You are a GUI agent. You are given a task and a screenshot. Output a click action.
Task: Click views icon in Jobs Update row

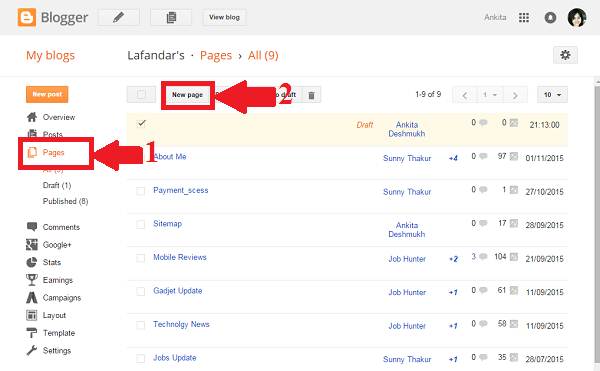click(514, 357)
